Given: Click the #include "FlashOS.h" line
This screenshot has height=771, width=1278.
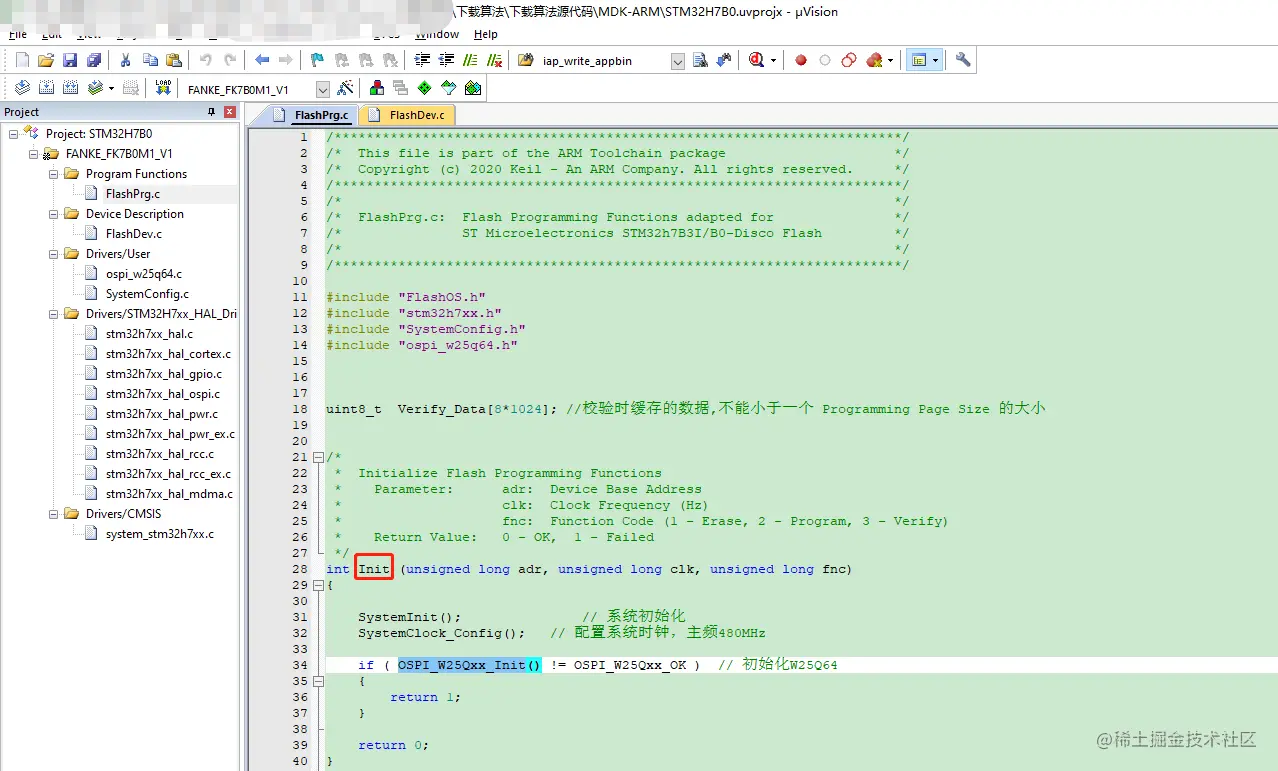Looking at the screenshot, I should click(x=406, y=297).
